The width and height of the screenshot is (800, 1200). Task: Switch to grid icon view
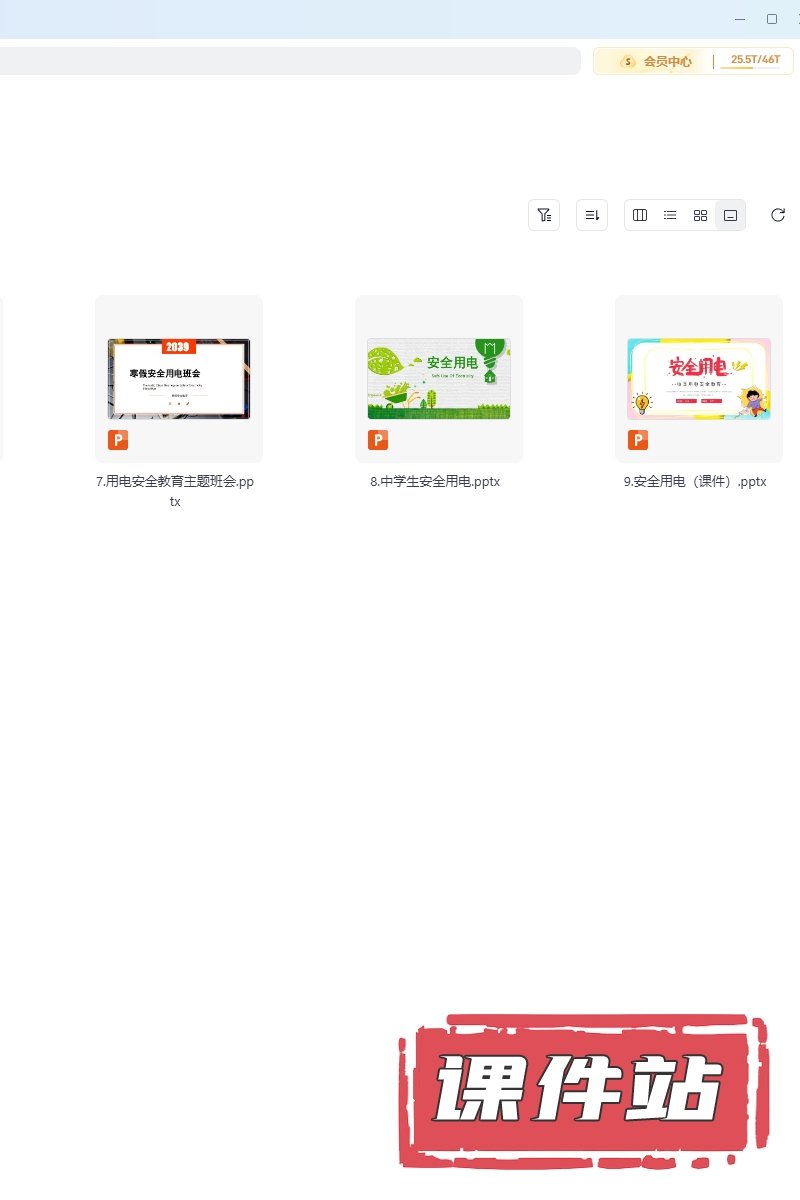pyautogui.click(x=700, y=215)
